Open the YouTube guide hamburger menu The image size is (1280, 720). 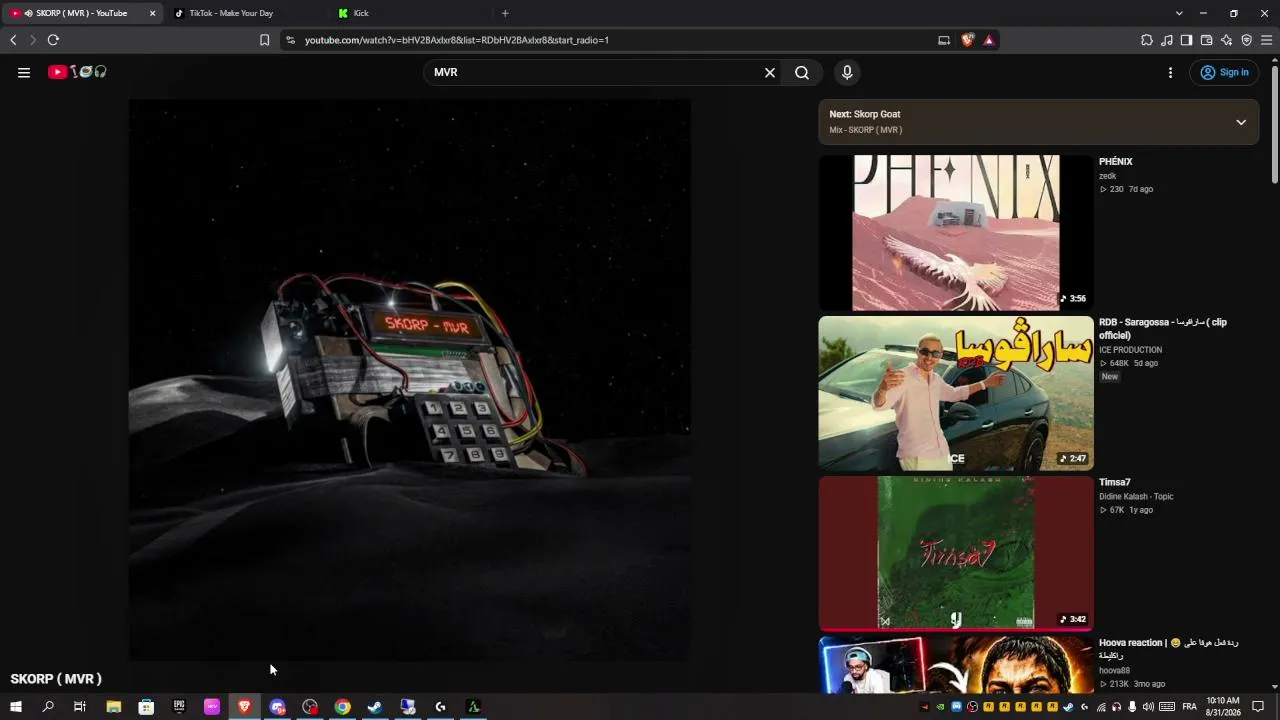click(24, 72)
